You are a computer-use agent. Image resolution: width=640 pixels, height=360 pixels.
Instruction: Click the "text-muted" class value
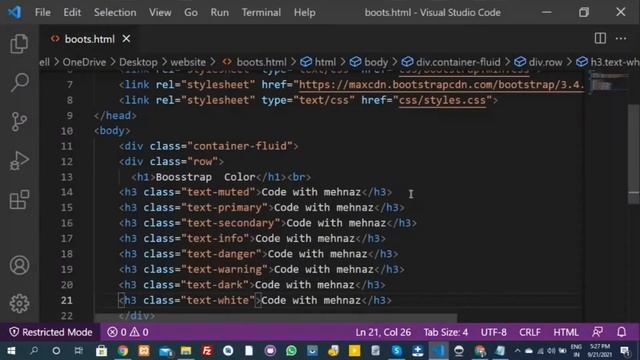point(218,192)
